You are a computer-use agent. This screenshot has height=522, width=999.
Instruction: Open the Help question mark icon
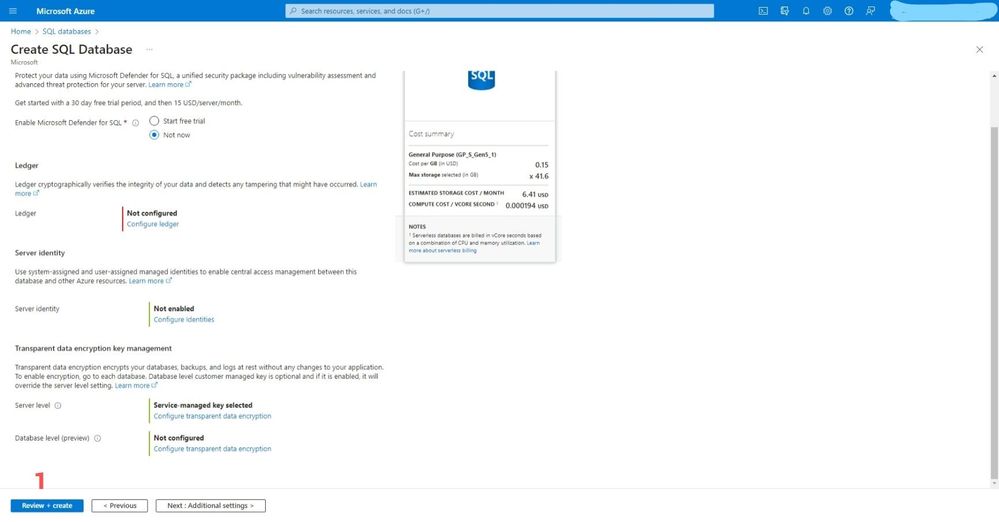[849, 11]
